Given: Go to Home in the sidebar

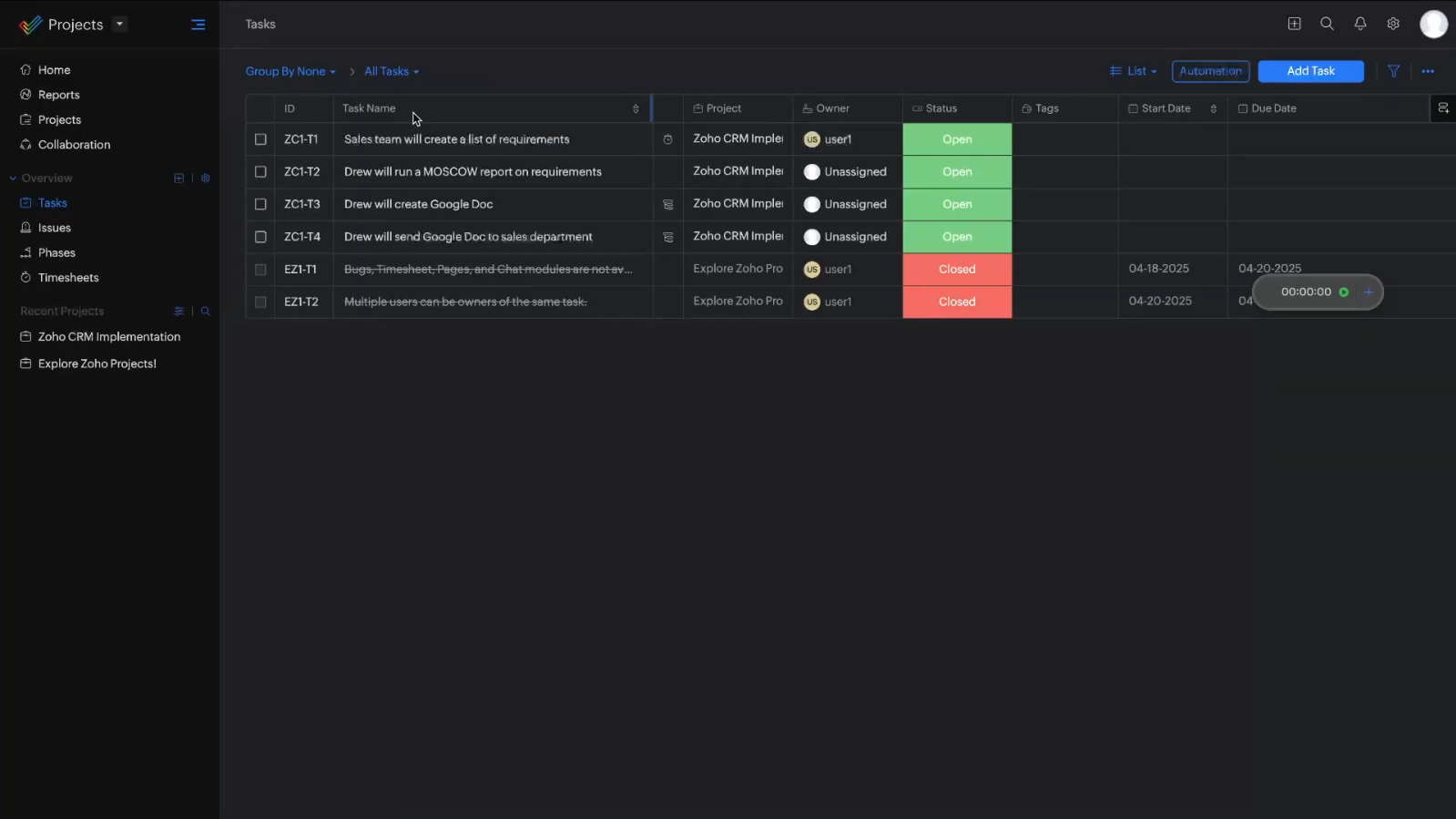Looking at the screenshot, I should tap(54, 70).
